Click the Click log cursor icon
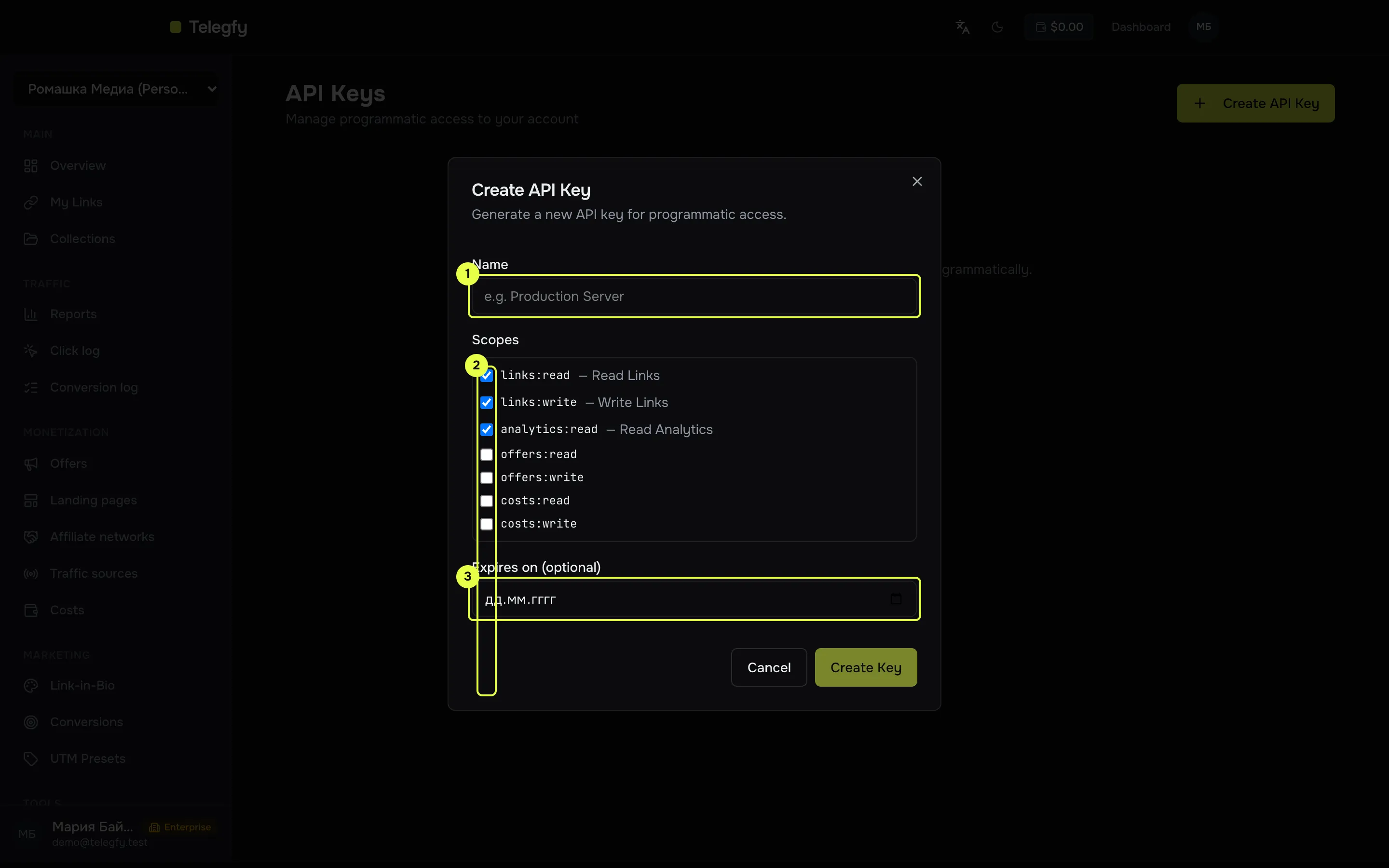Screen dimensions: 1389x868 pyautogui.click(x=31, y=351)
